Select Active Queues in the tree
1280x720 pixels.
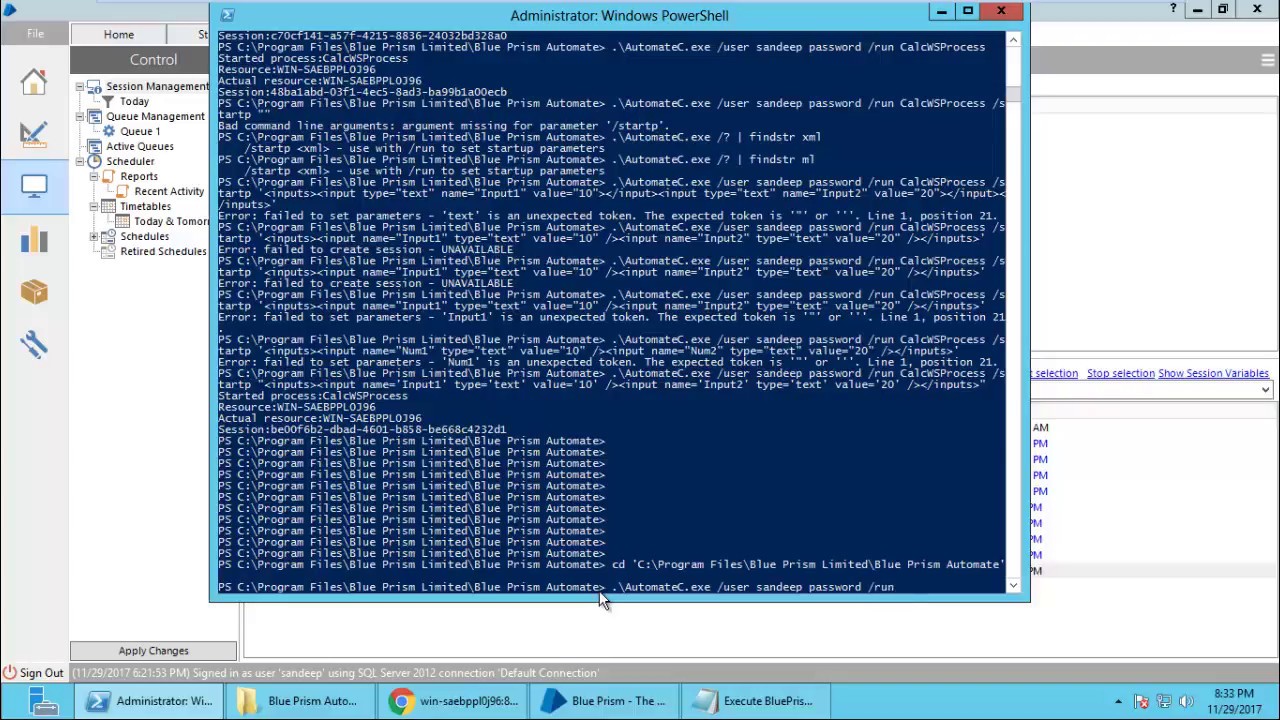140,146
